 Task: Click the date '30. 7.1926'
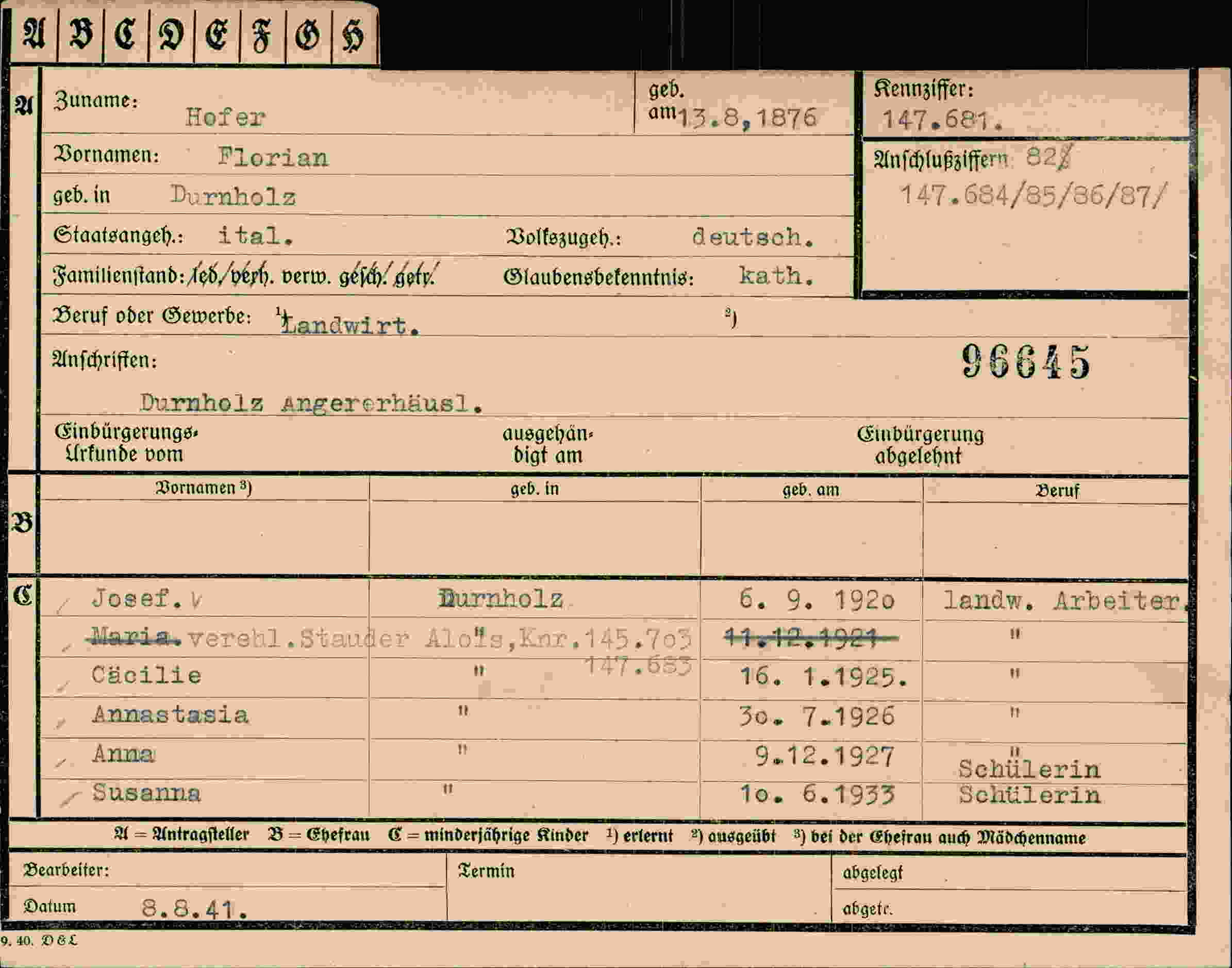[x=817, y=716]
